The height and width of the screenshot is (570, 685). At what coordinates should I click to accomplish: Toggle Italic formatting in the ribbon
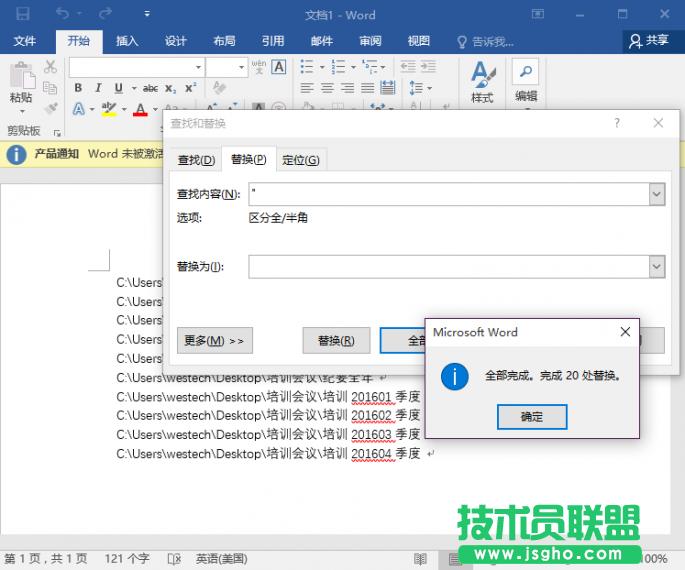pyautogui.click(x=99, y=88)
